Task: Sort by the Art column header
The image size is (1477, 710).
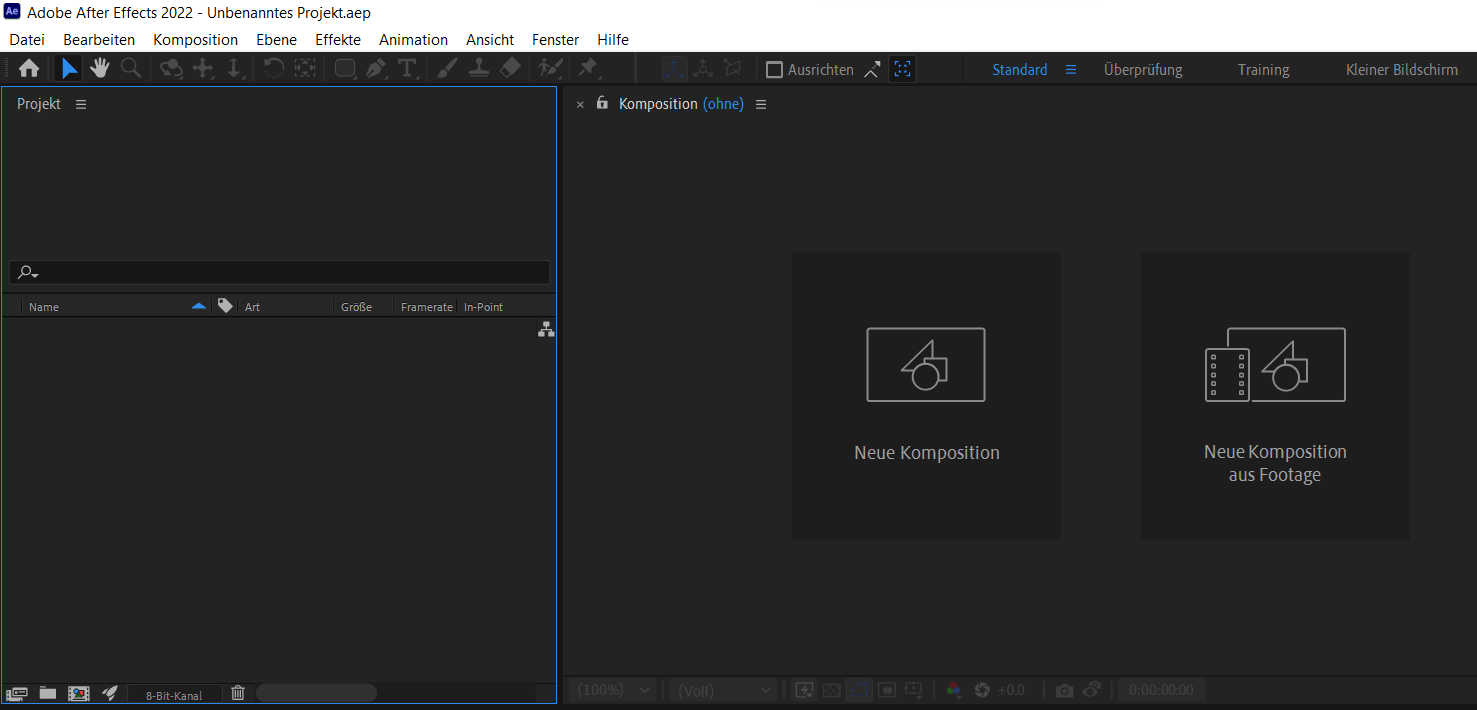Action: (252, 307)
